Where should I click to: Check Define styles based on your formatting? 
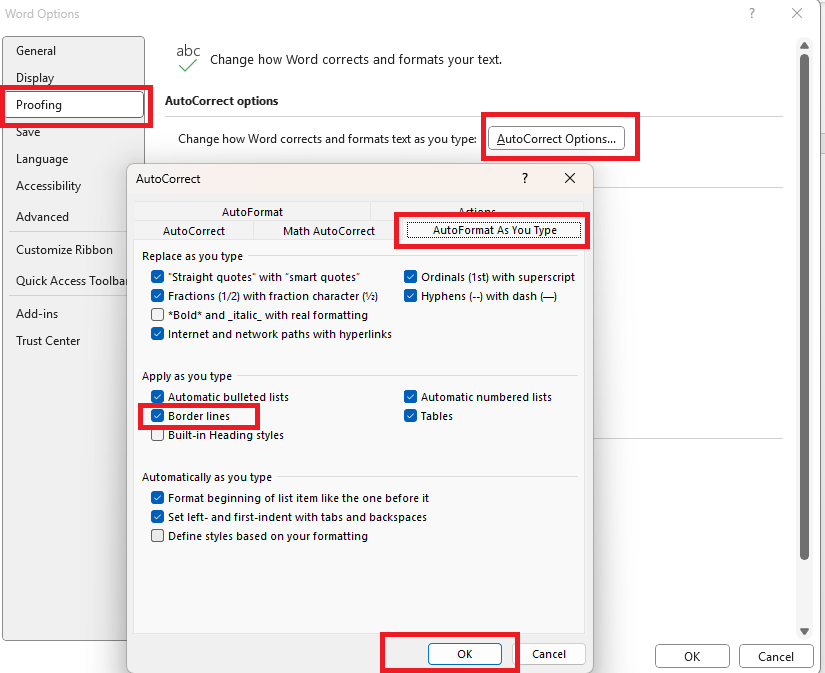[158, 536]
